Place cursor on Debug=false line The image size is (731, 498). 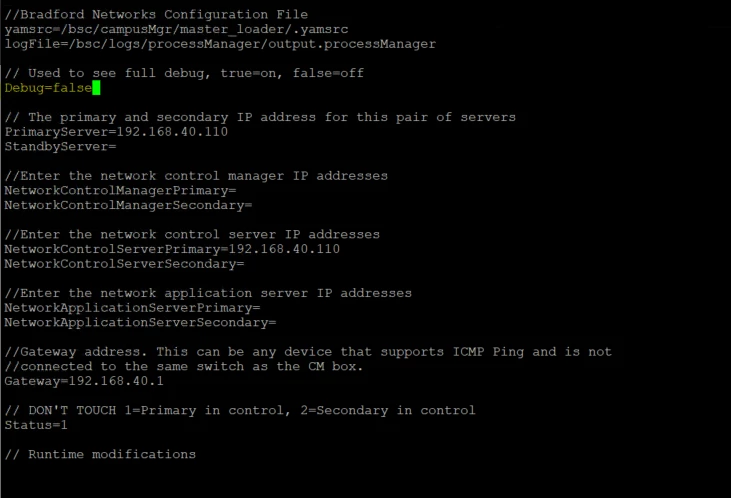point(48,88)
